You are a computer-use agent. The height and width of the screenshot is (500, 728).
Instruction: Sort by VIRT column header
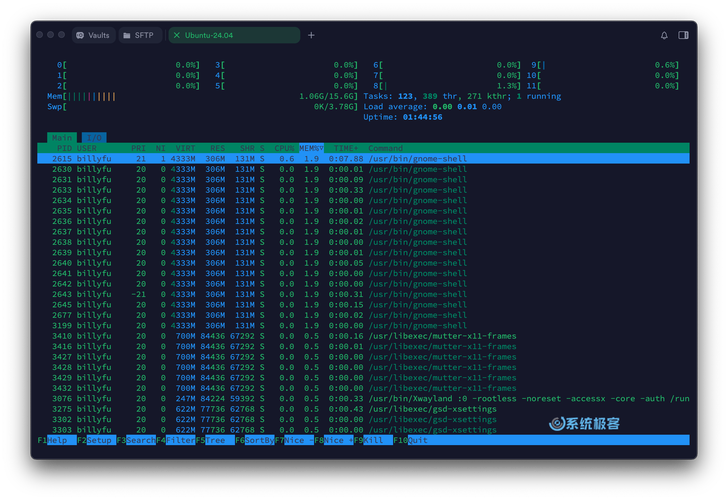pos(185,148)
